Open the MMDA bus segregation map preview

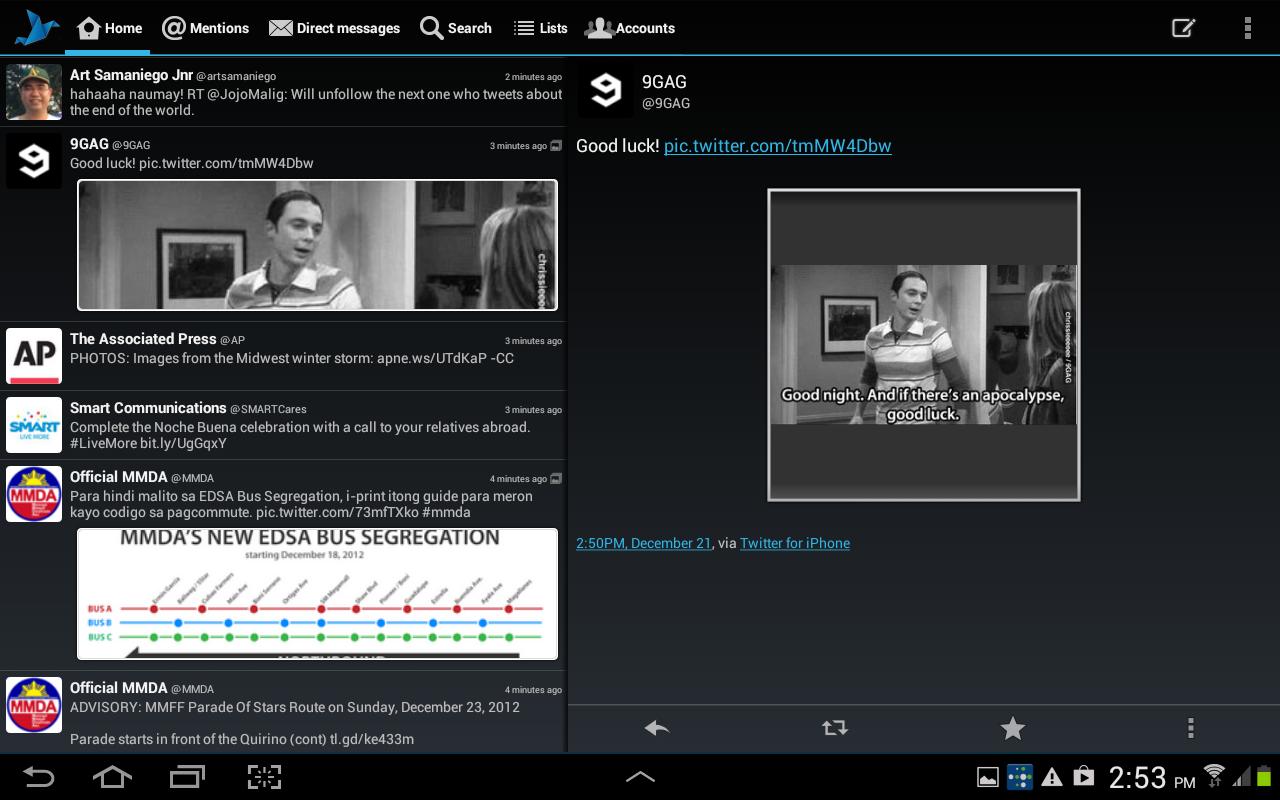[x=318, y=594]
